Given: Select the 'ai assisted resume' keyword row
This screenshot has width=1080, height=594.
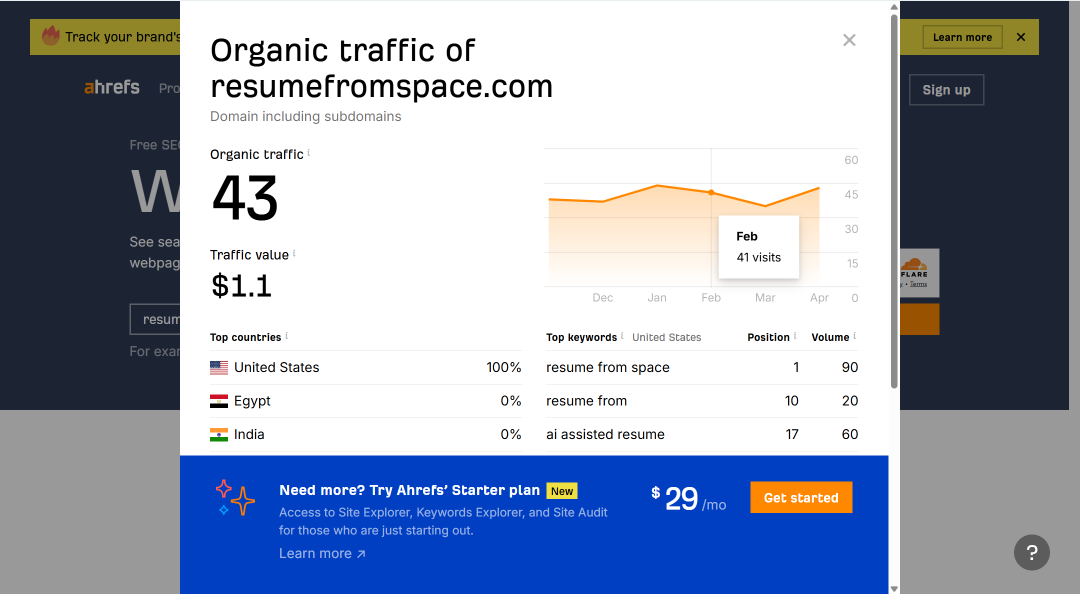Looking at the screenshot, I should coord(702,435).
